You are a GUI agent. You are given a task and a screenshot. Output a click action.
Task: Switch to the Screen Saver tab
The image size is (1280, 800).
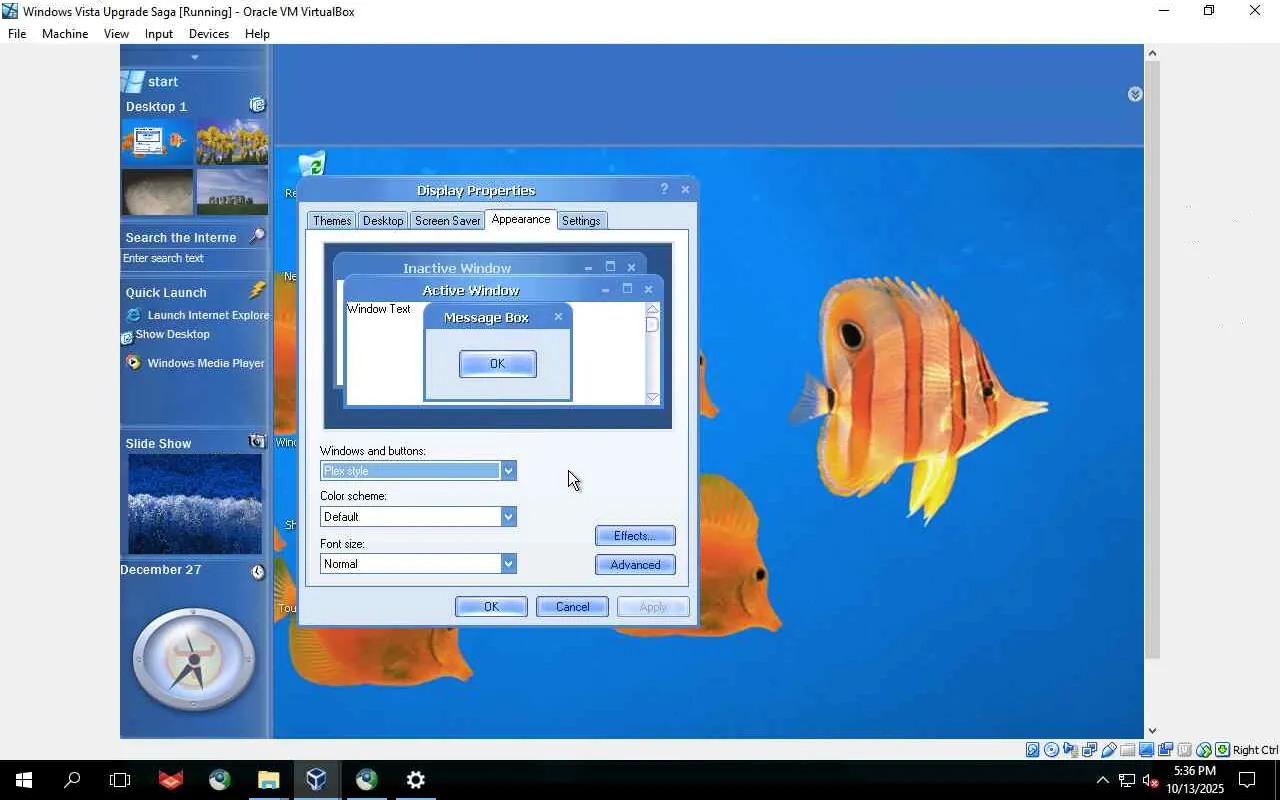pos(447,221)
